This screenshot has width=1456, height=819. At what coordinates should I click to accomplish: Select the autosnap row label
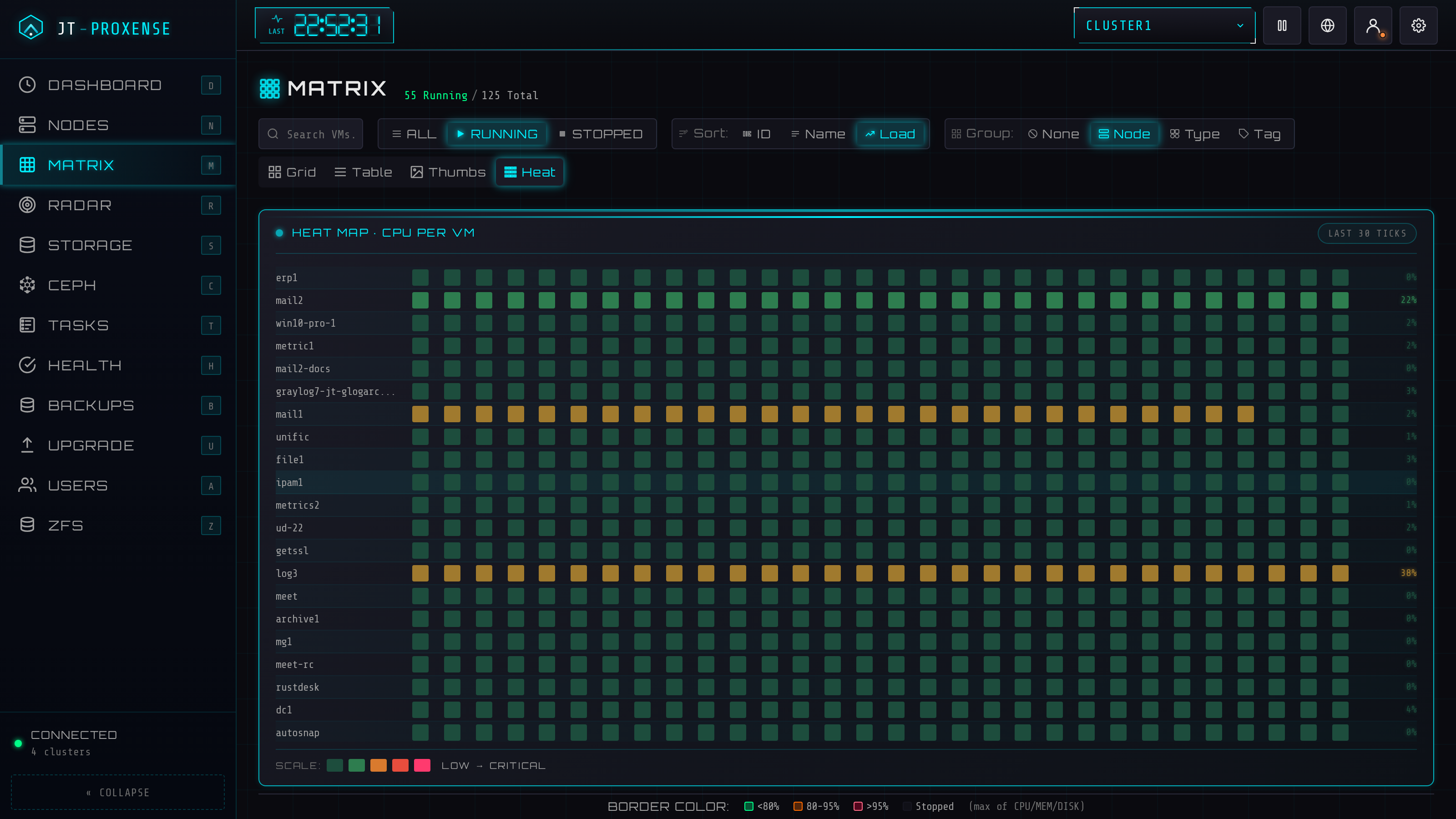pos(297,733)
